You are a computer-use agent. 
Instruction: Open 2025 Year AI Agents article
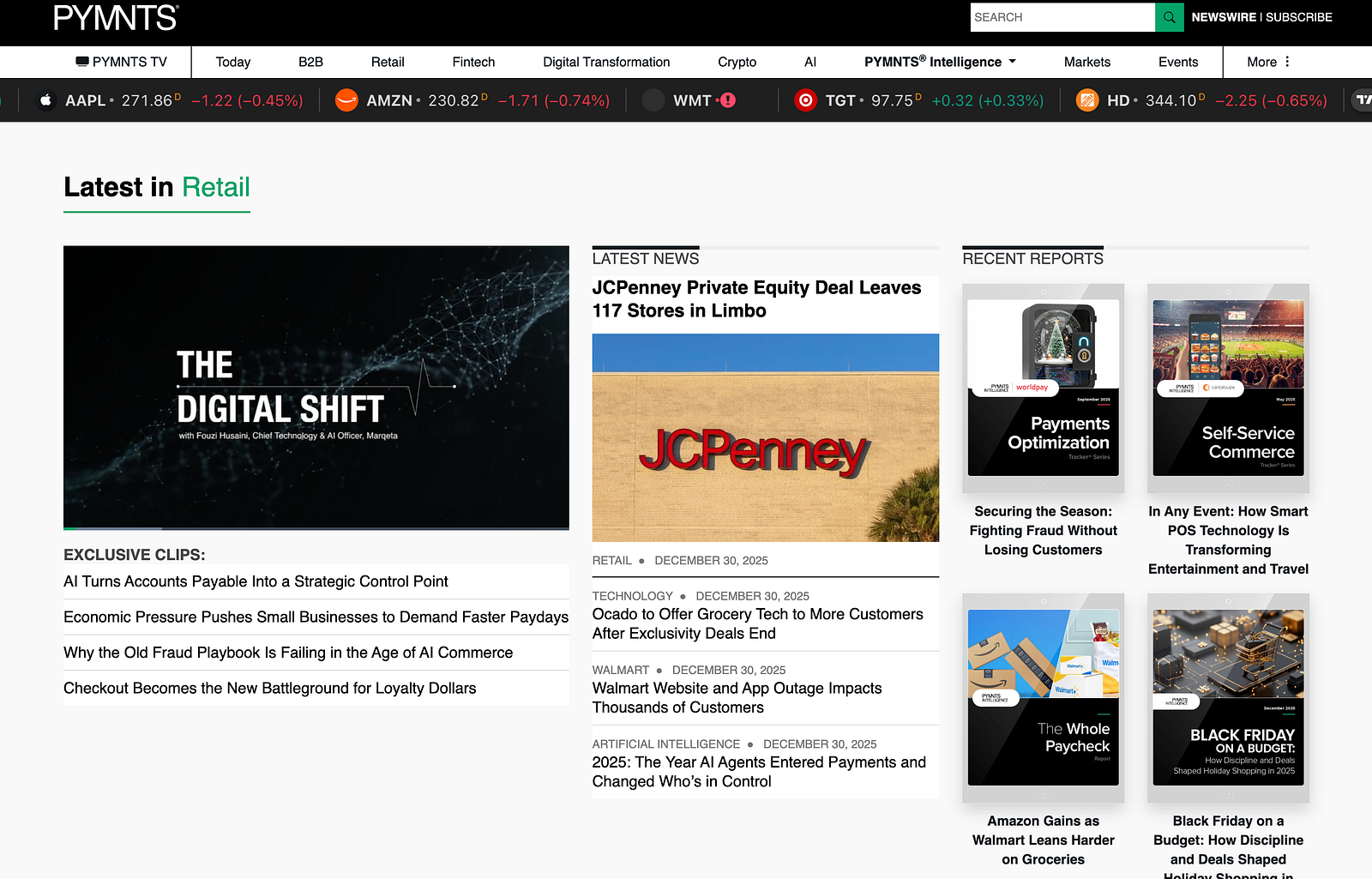pyautogui.click(x=760, y=772)
